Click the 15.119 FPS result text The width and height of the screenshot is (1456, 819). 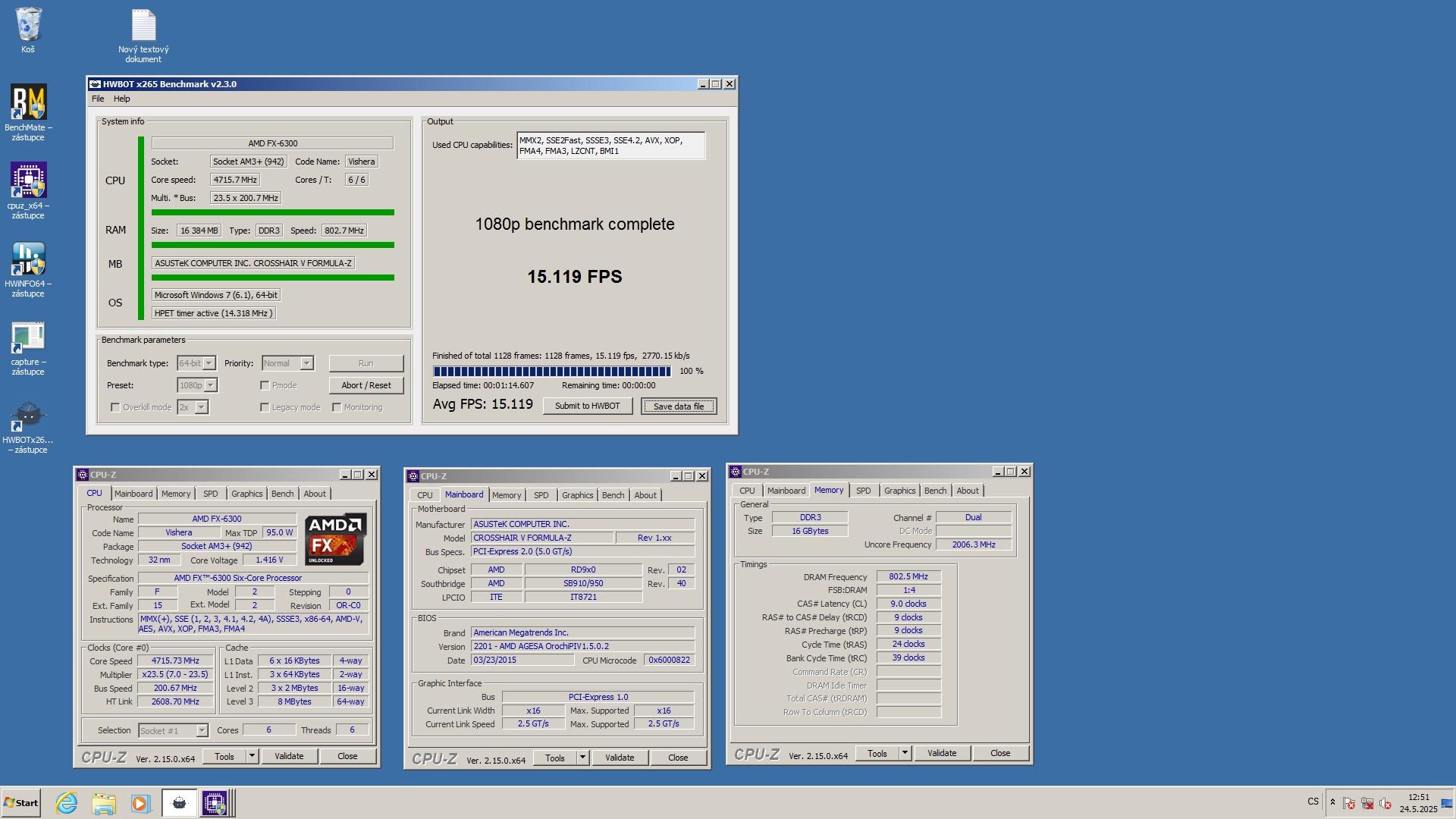click(575, 277)
